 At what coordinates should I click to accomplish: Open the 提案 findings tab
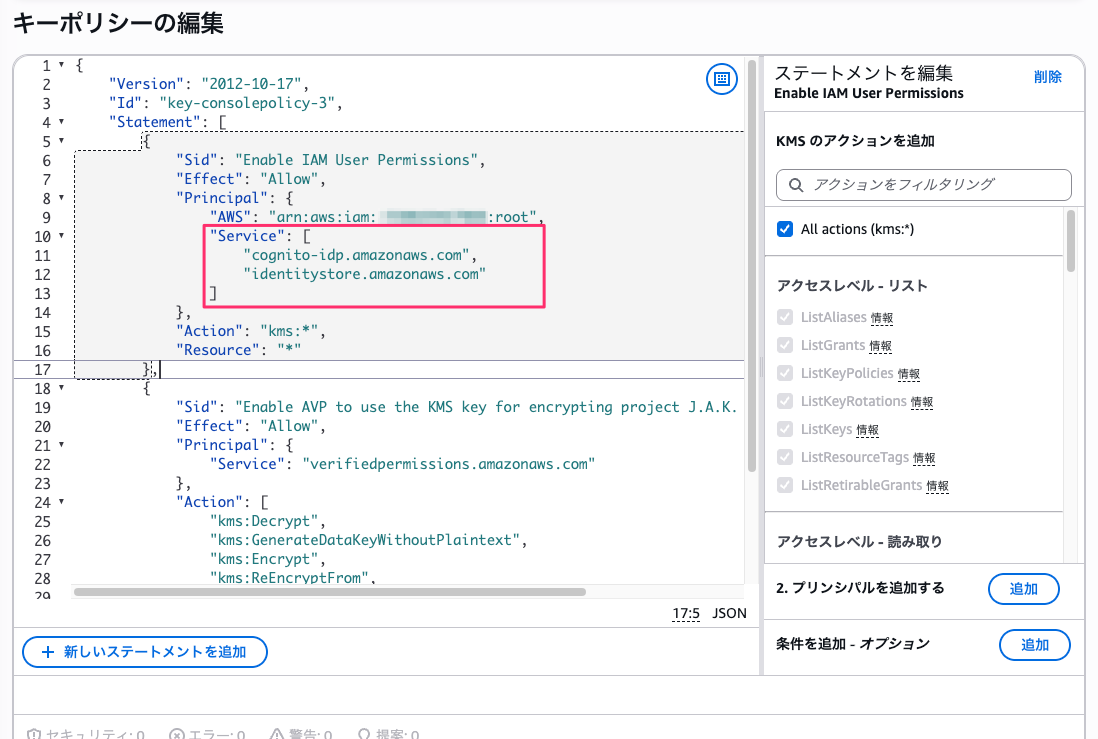tap(388, 734)
